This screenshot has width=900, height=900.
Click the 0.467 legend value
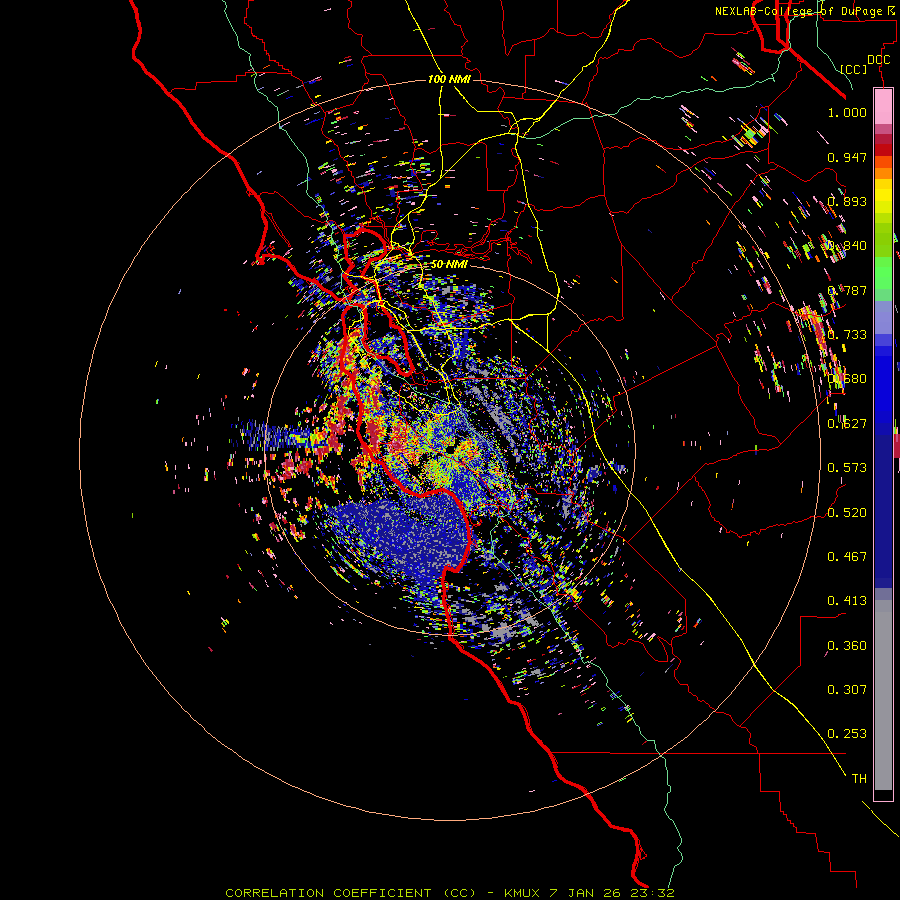pos(847,557)
